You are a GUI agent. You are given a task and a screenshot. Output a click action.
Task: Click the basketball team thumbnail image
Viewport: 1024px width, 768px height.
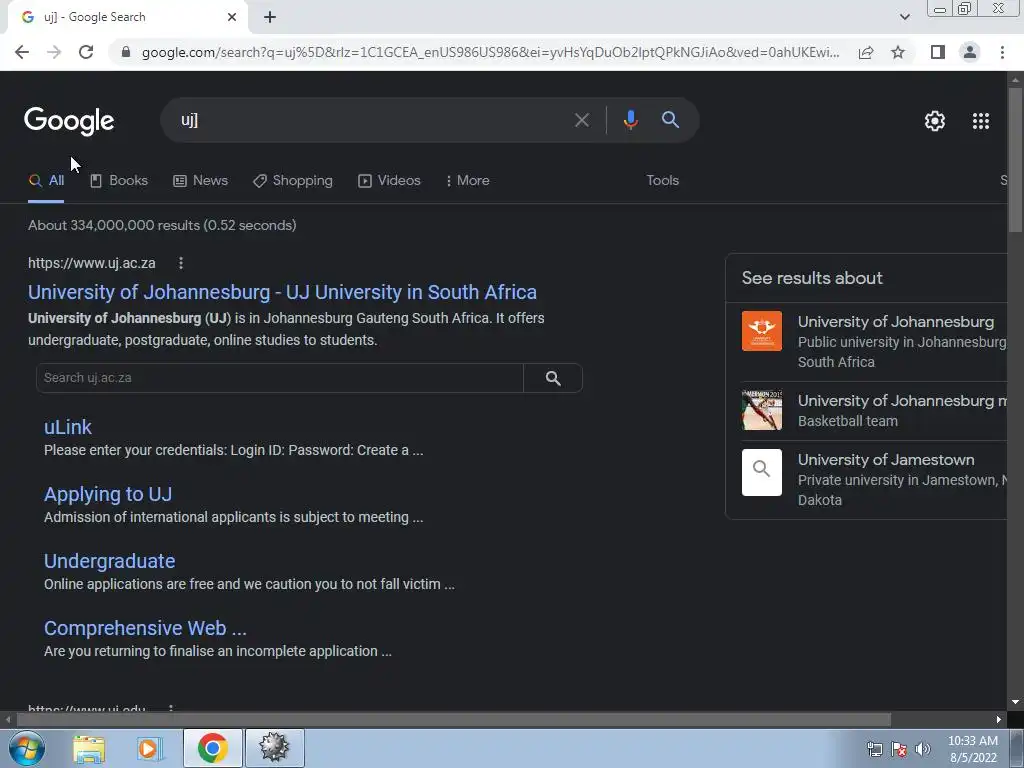coord(761,410)
